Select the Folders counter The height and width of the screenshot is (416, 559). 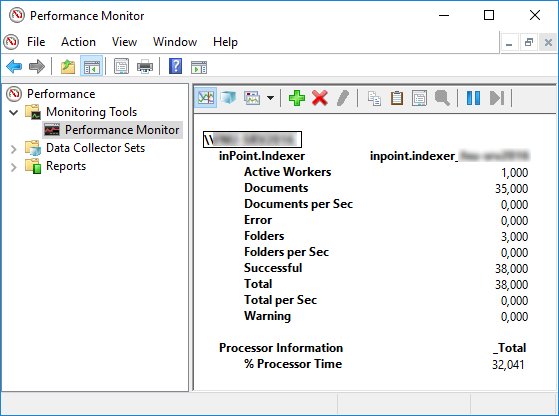pyautogui.click(x=264, y=236)
